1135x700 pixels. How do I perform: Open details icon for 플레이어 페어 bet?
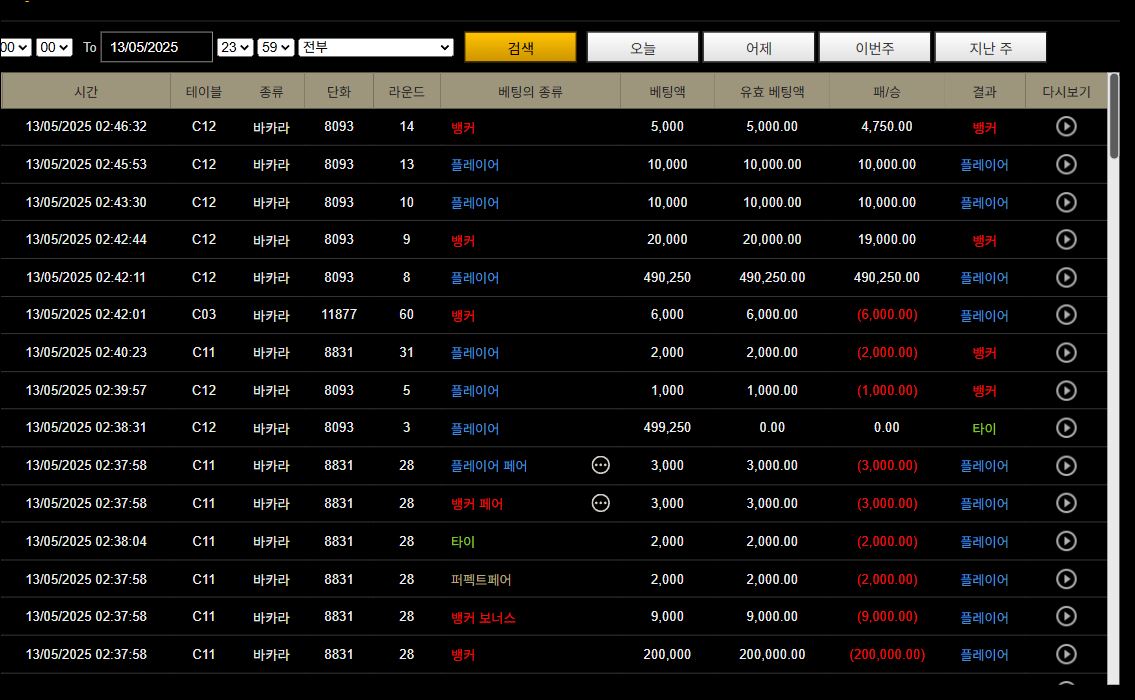pyautogui.click(x=600, y=465)
